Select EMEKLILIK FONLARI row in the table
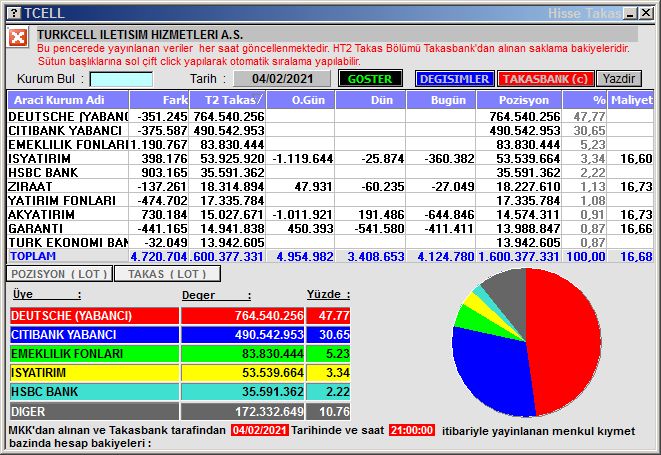The height and width of the screenshot is (455, 661). tap(330, 144)
